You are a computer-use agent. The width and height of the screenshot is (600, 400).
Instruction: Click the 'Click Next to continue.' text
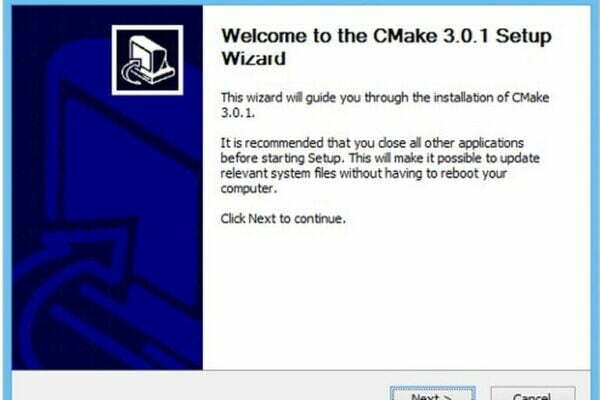283,219
